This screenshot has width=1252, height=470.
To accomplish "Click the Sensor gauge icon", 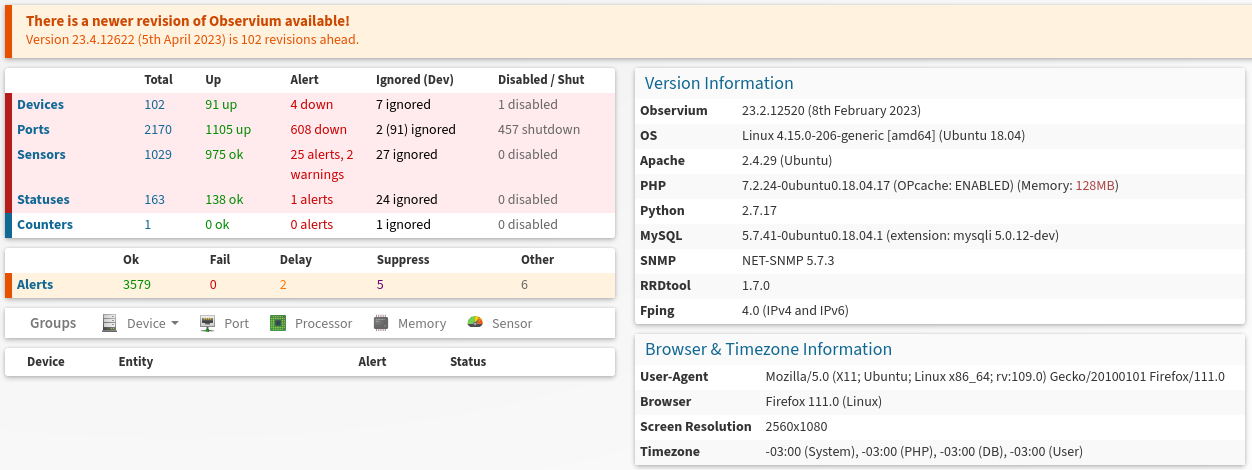I will tap(475, 323).
